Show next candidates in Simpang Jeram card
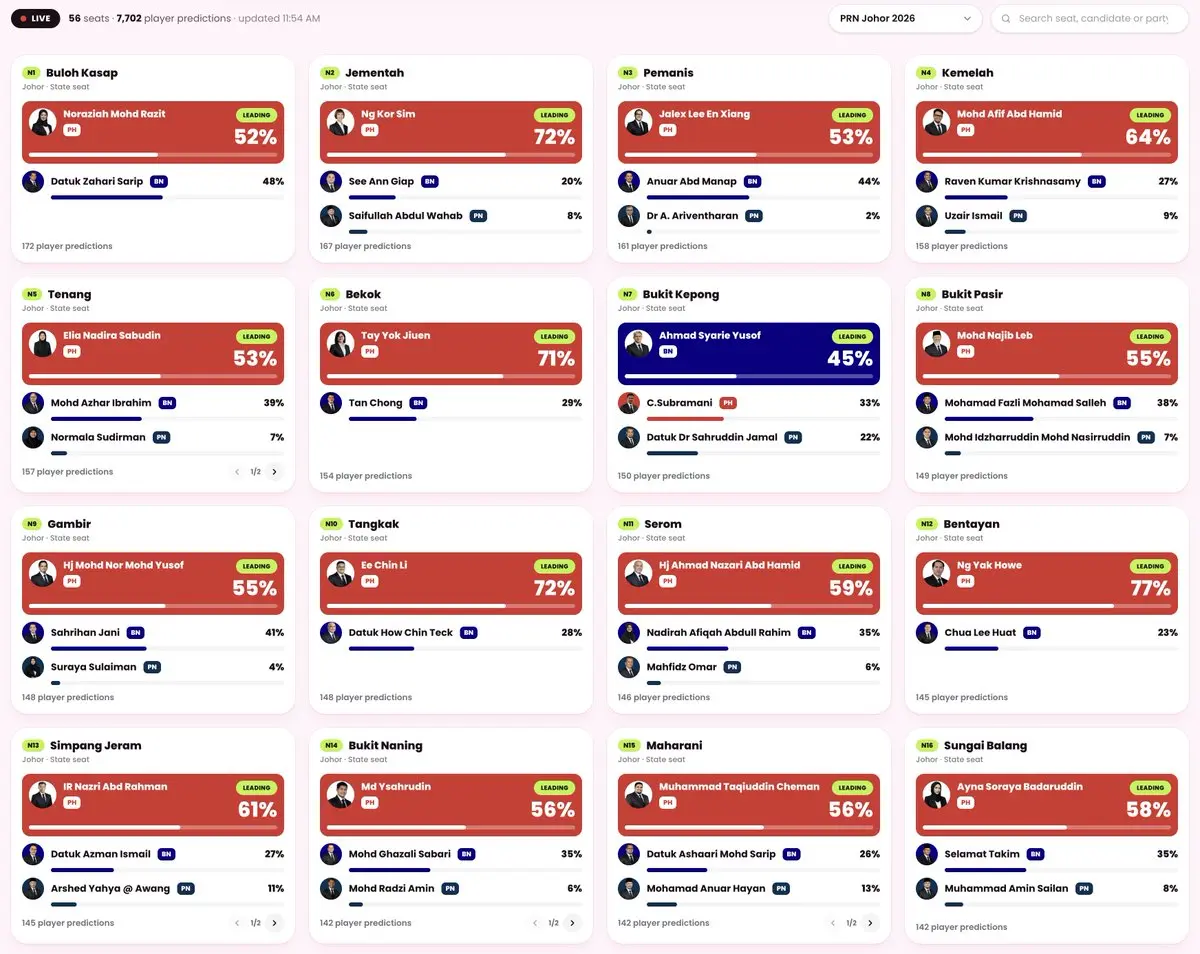The width and height of the screenshot is (1200, 954). coord(275,923)
